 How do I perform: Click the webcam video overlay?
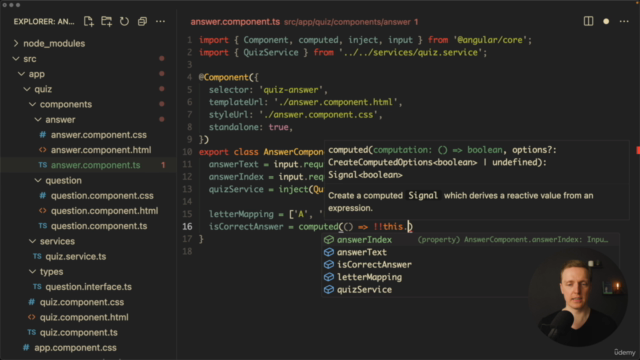(577, 298)
